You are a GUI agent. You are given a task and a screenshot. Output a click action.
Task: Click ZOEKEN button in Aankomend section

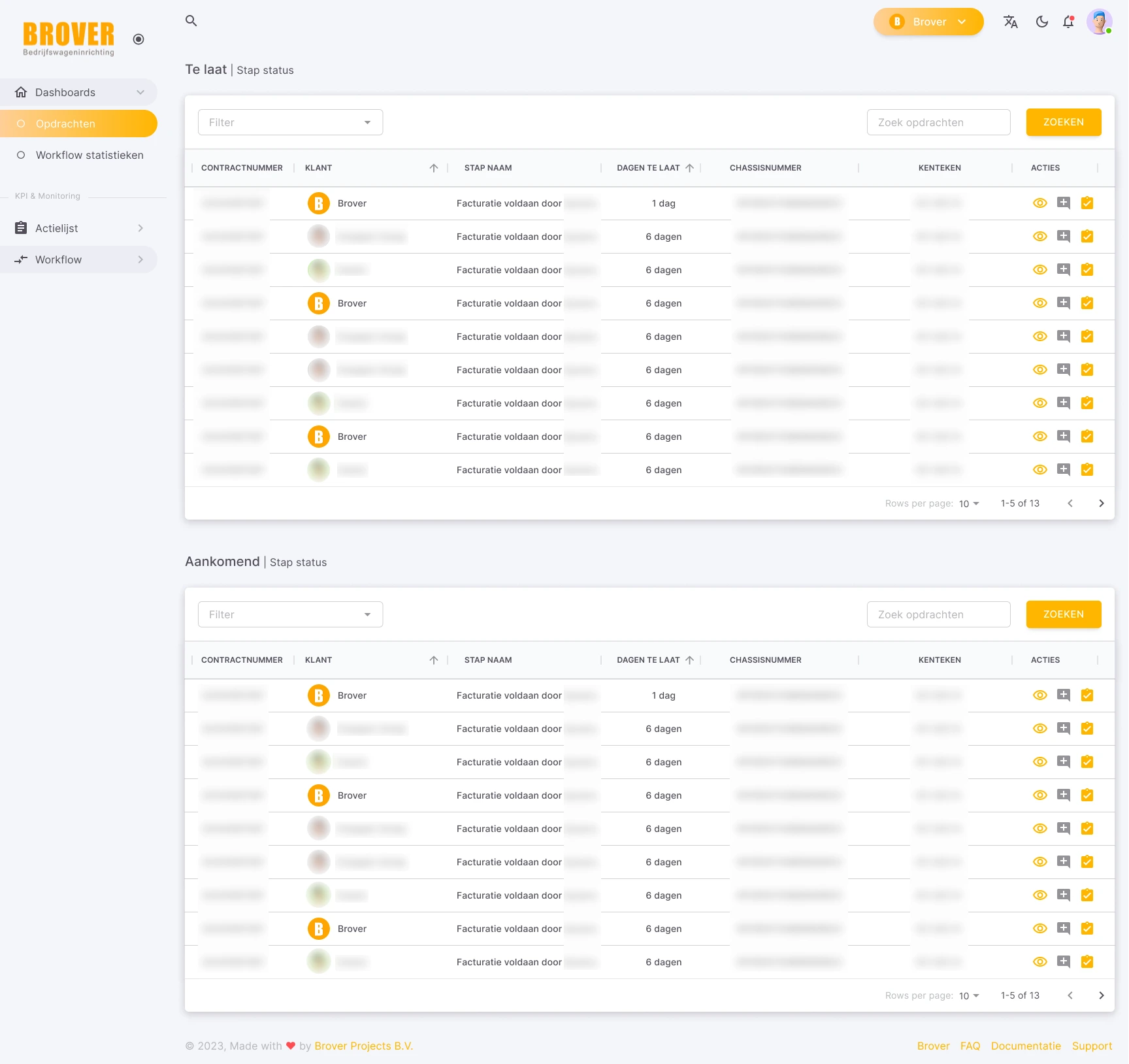(1064, 614)
